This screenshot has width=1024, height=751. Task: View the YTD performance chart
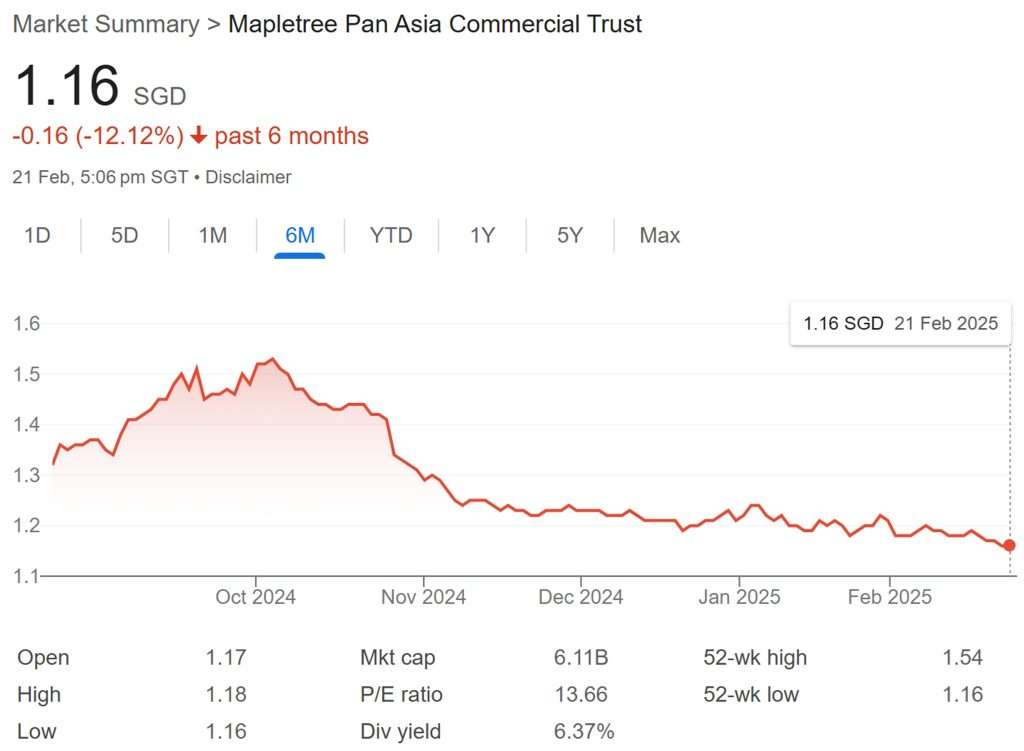[390, 235]
